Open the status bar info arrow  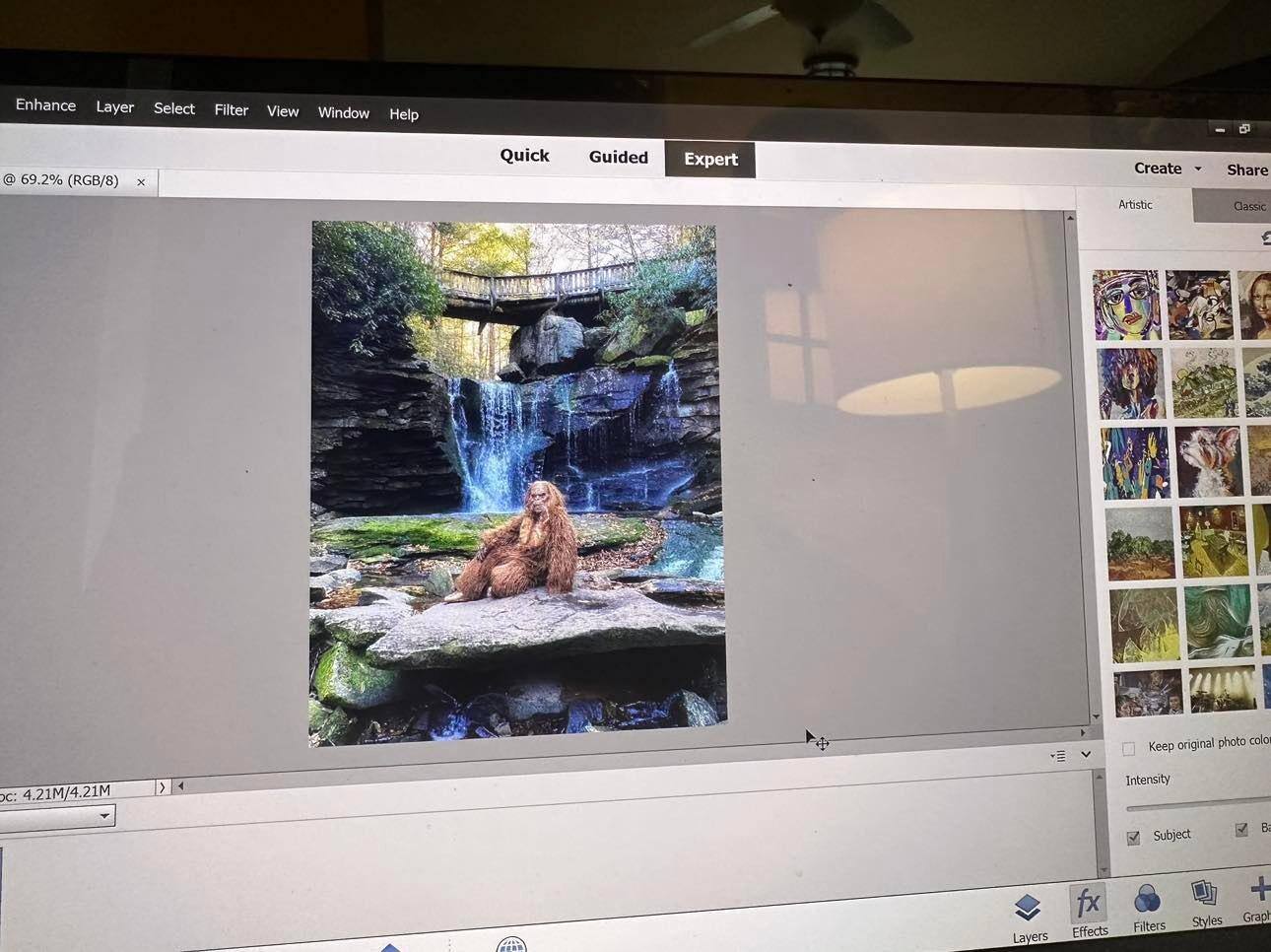163,787
